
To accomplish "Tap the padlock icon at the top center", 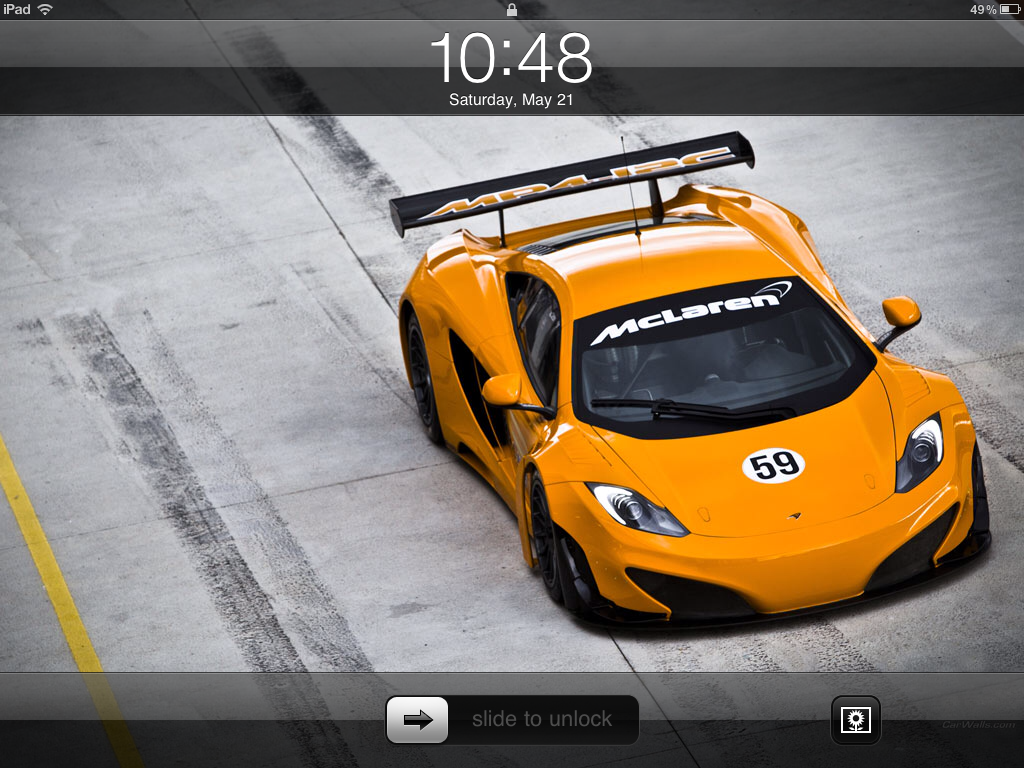I will [x=512, y=9].
